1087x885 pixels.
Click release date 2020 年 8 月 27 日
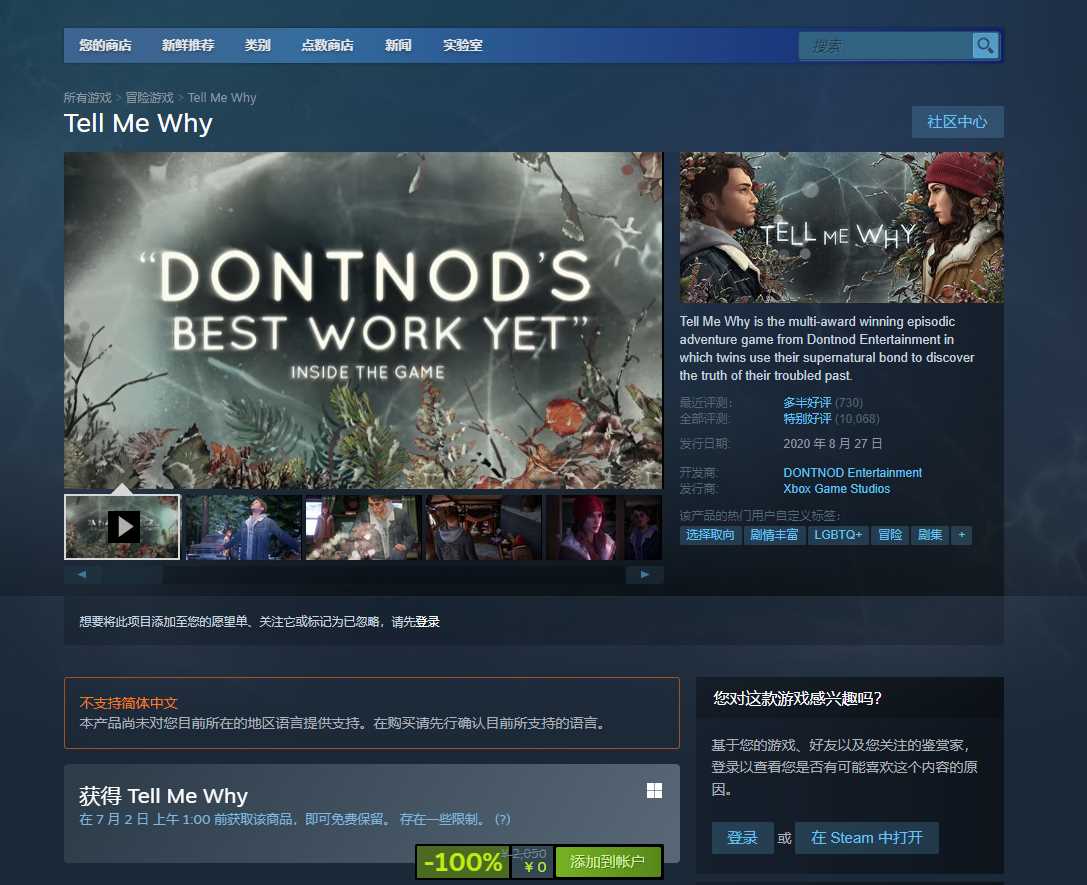tap(833, 444)
